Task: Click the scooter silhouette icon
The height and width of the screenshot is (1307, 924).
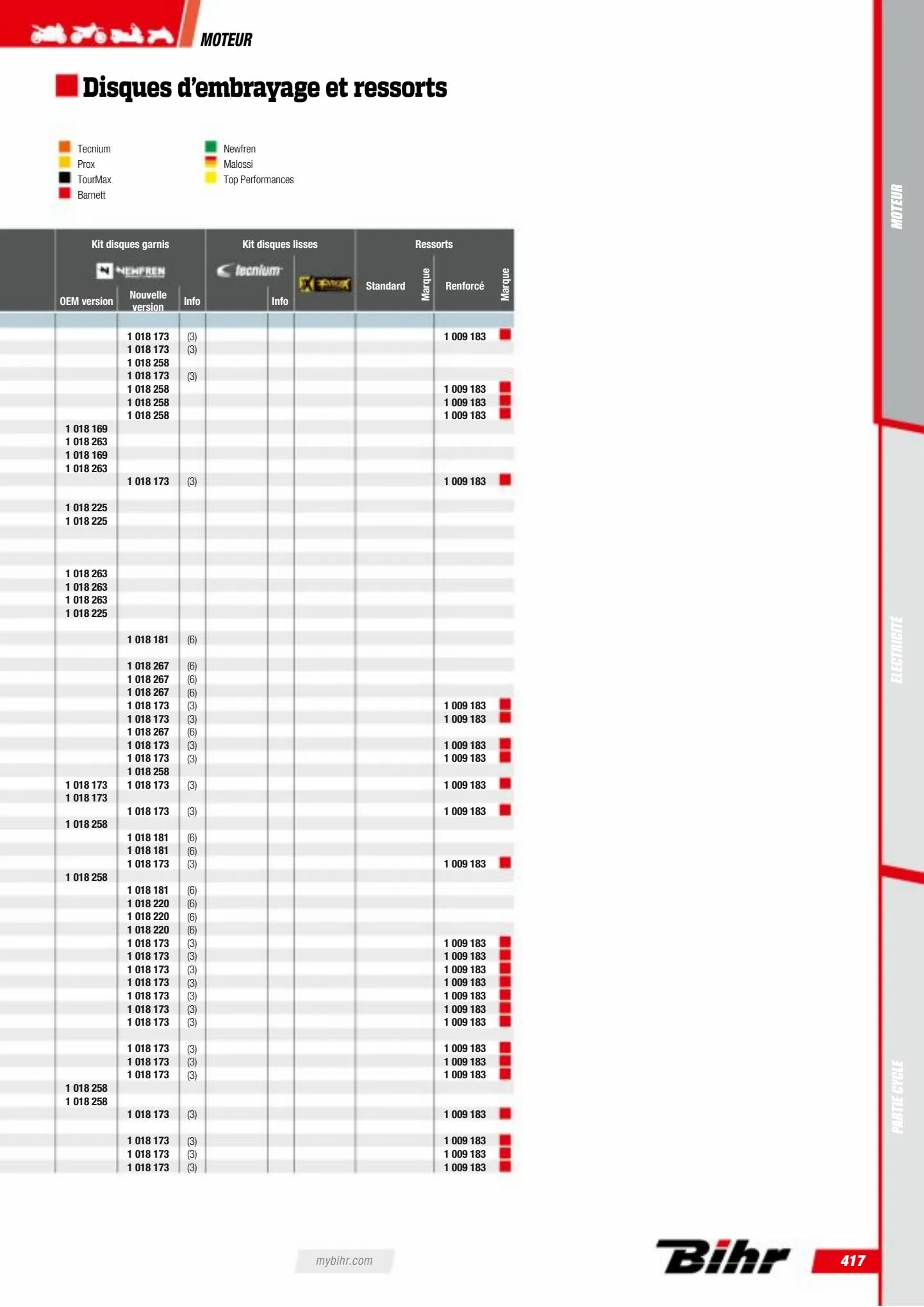Action: pyautogui.click(x=126, y=33)
